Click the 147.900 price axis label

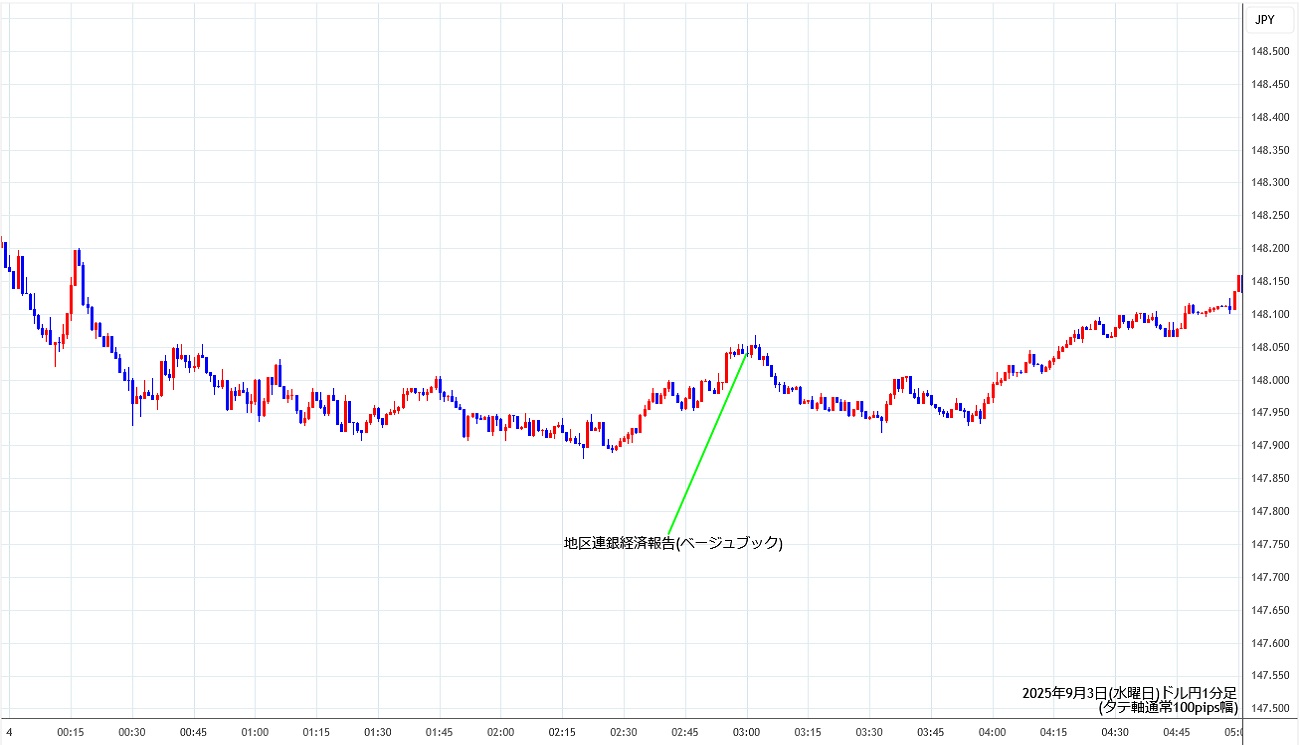click(x=1270, y=446)
